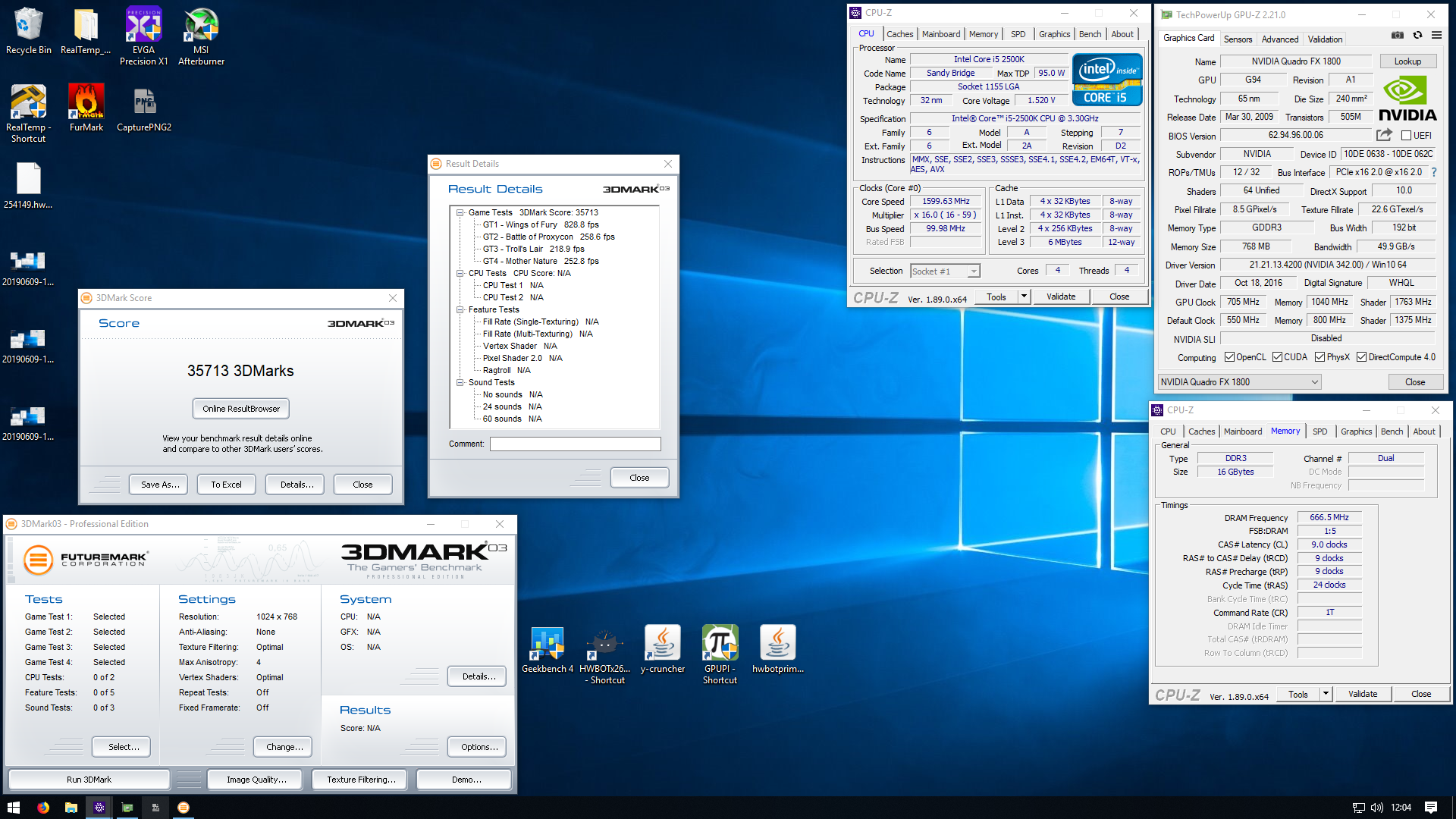The image size is (1456, 819).
Task: Select the GT4 - Mother Nature result row
Action: coord(541,262)
